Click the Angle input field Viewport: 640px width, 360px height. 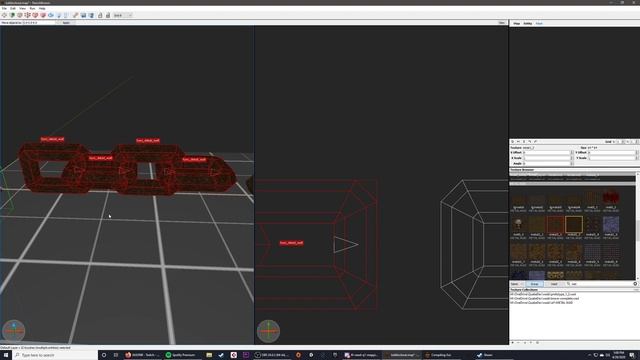546,164
